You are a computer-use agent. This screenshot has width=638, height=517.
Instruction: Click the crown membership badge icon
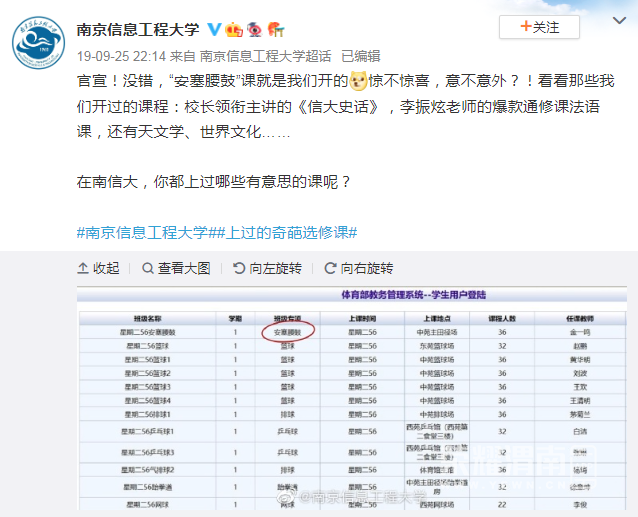pyautogui.click(x=234, y=28)
